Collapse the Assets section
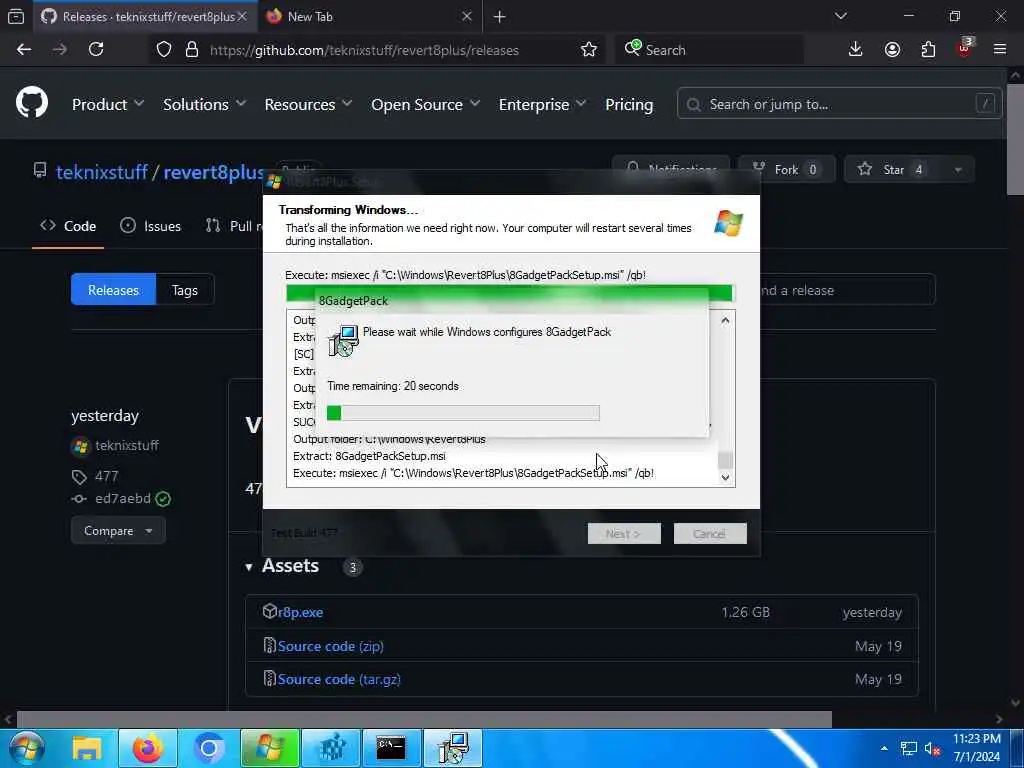Screen dimensions: 1024x768 (283, 566)
